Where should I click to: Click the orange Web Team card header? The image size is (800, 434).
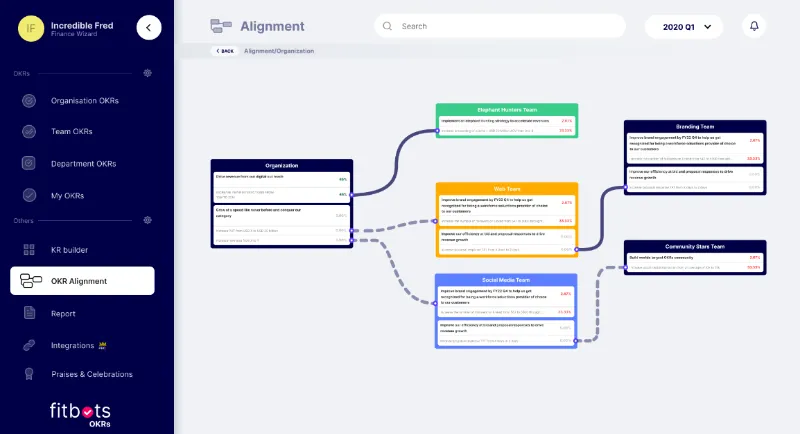click(507, 189)
